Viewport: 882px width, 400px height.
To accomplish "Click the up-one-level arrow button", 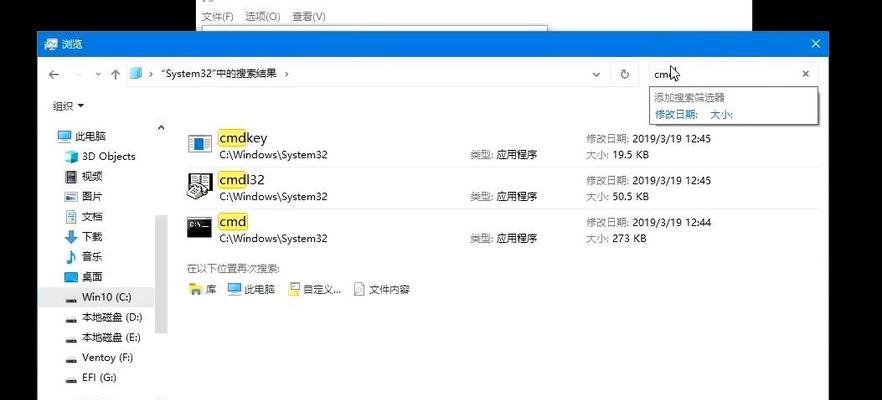I will (x=115, y=74).
